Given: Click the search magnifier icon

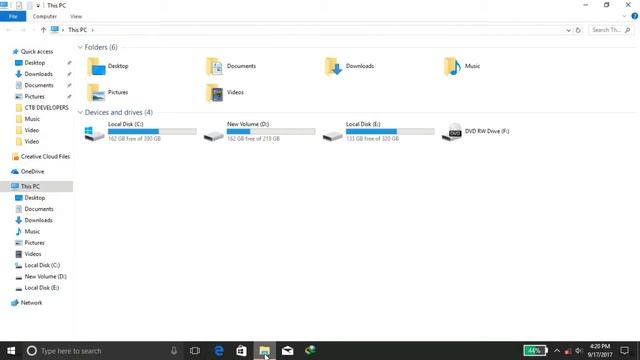Looking at the screenshot, I should pyautogui.click(x=628, y=30).
